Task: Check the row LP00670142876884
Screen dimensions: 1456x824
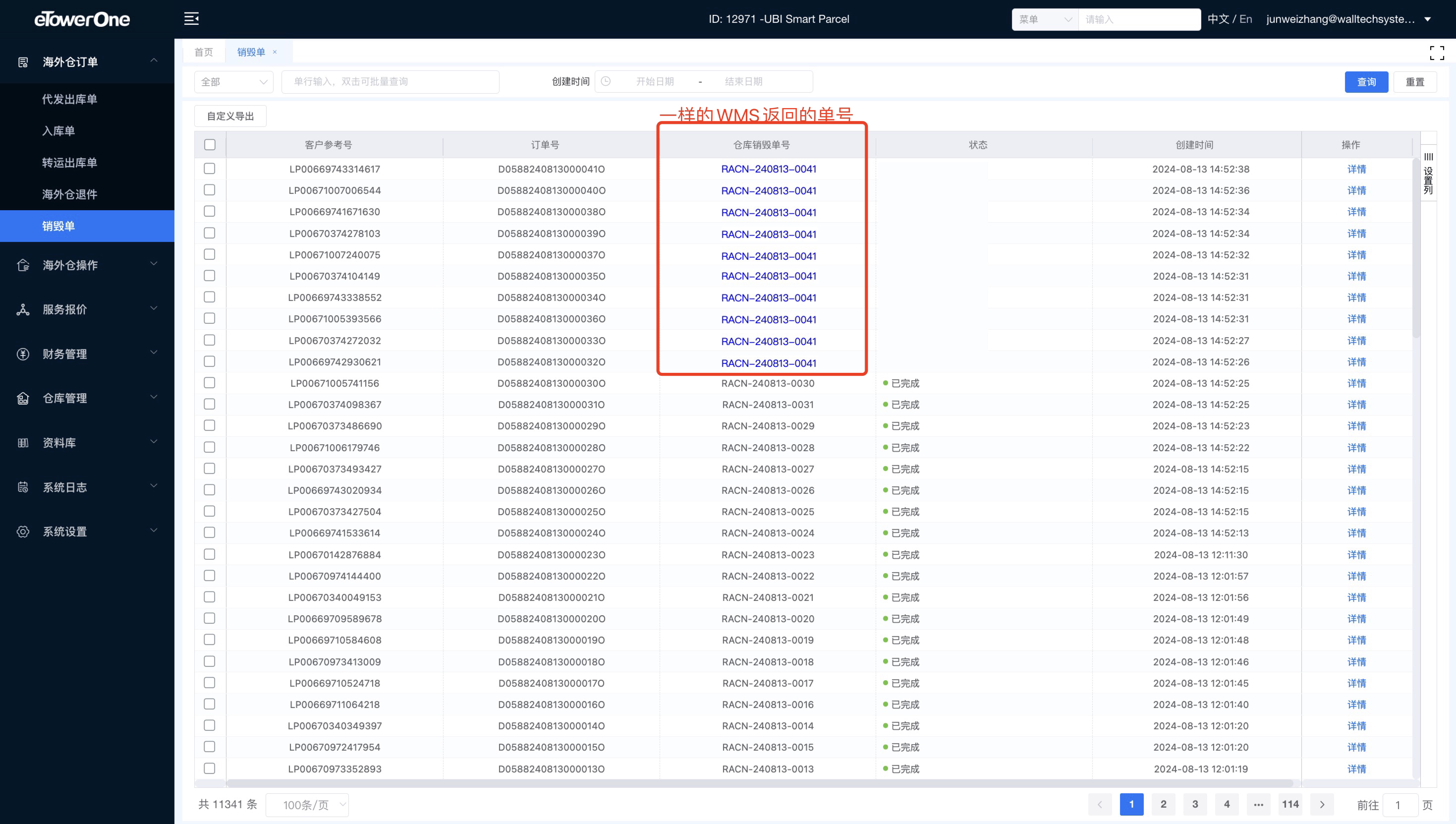Action: (x=210, y=554)
